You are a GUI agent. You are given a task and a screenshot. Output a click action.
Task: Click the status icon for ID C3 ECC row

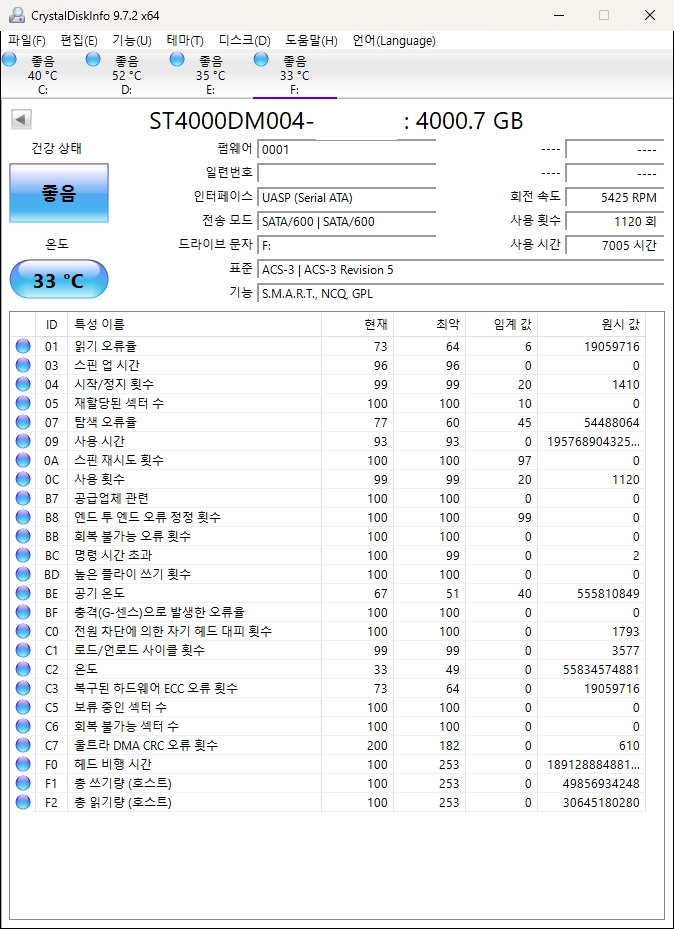tap(23, 688)
